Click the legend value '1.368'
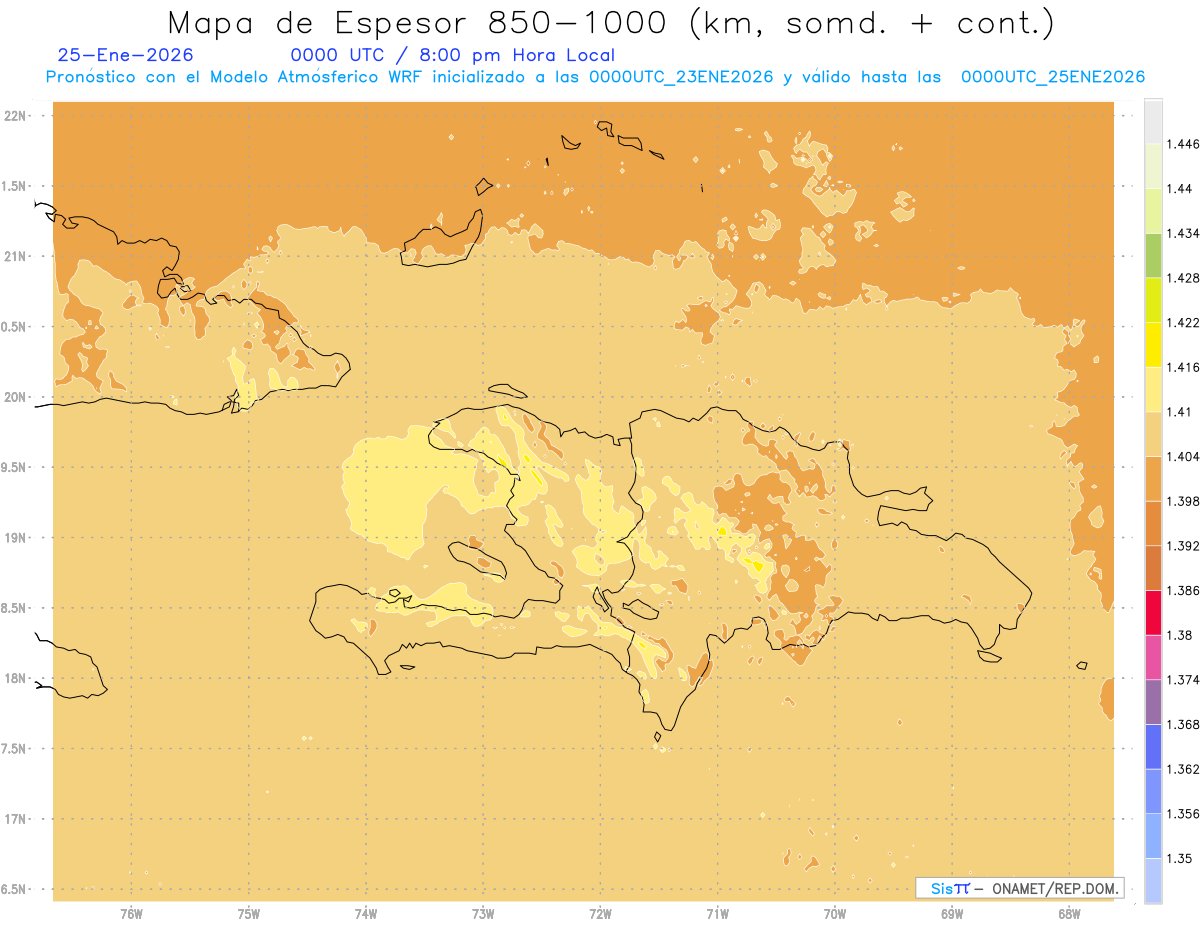The image size is (1200, 927). pos(1183,724)
